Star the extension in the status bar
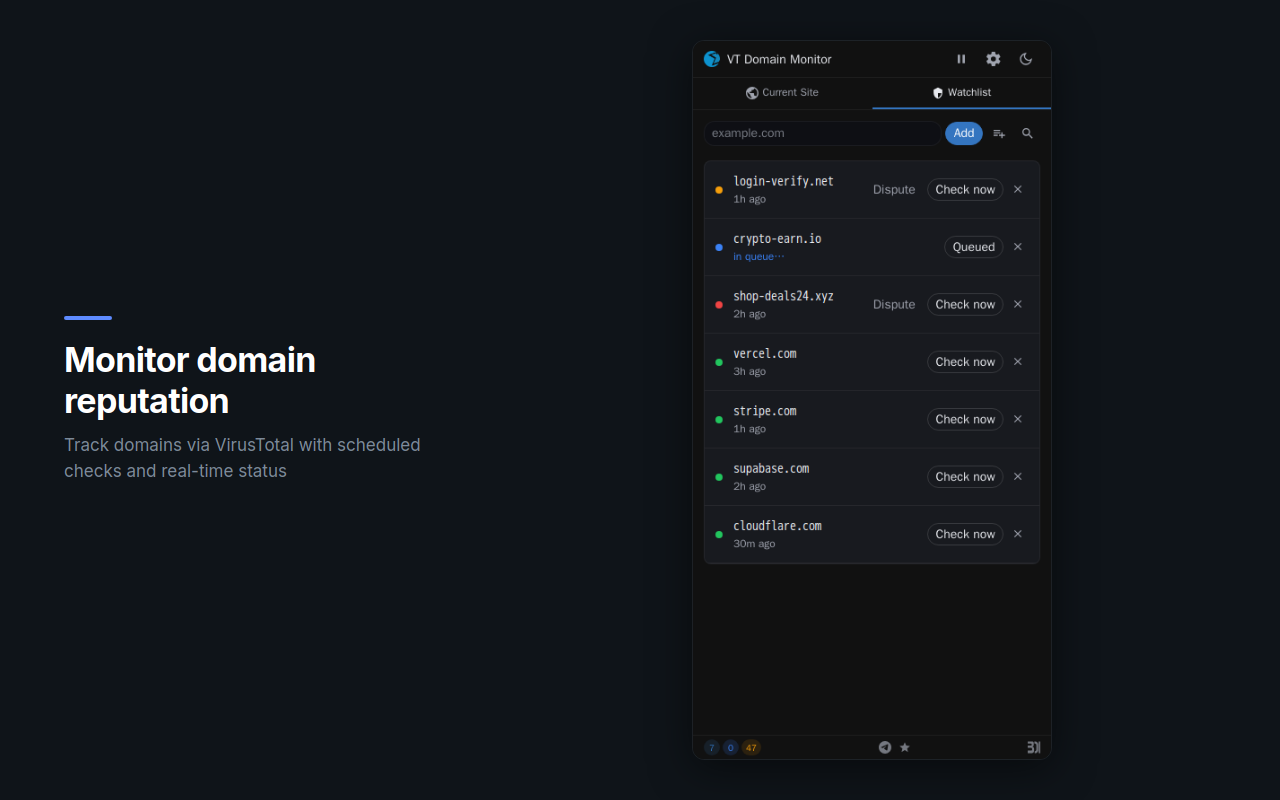 click(x=904, y=747)
